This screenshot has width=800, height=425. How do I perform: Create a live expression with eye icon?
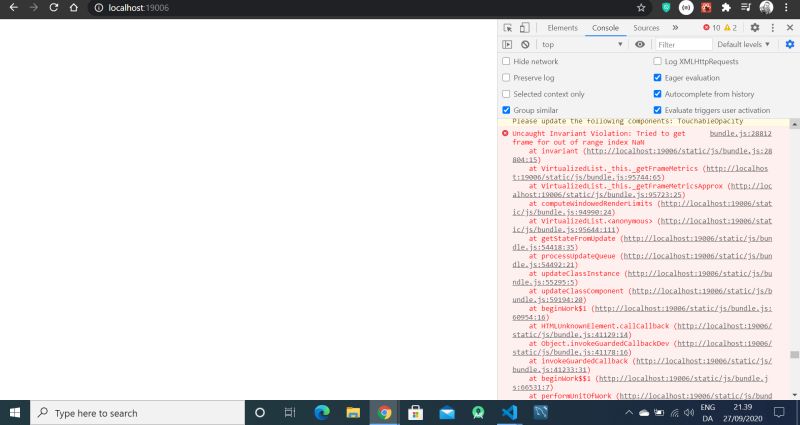(x=640, y=44)
